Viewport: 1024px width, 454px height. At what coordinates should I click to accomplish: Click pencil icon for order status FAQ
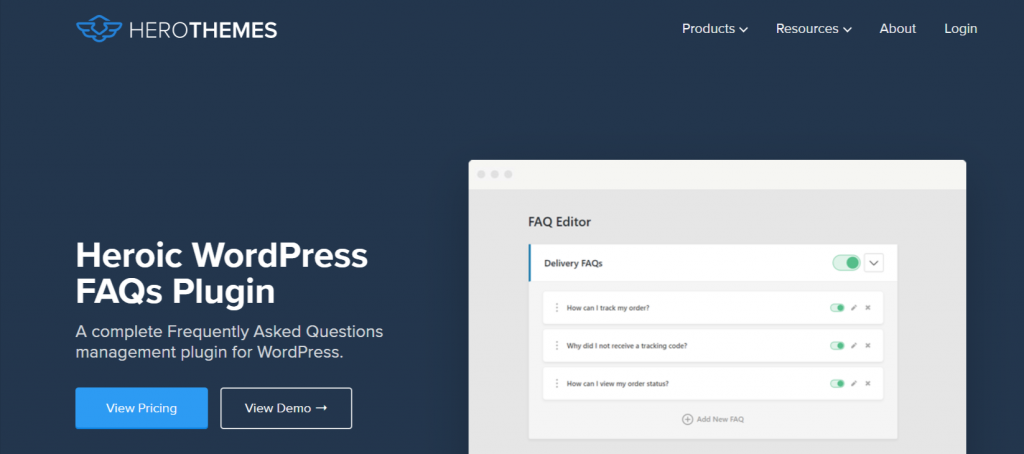click(x=854, y=383)
